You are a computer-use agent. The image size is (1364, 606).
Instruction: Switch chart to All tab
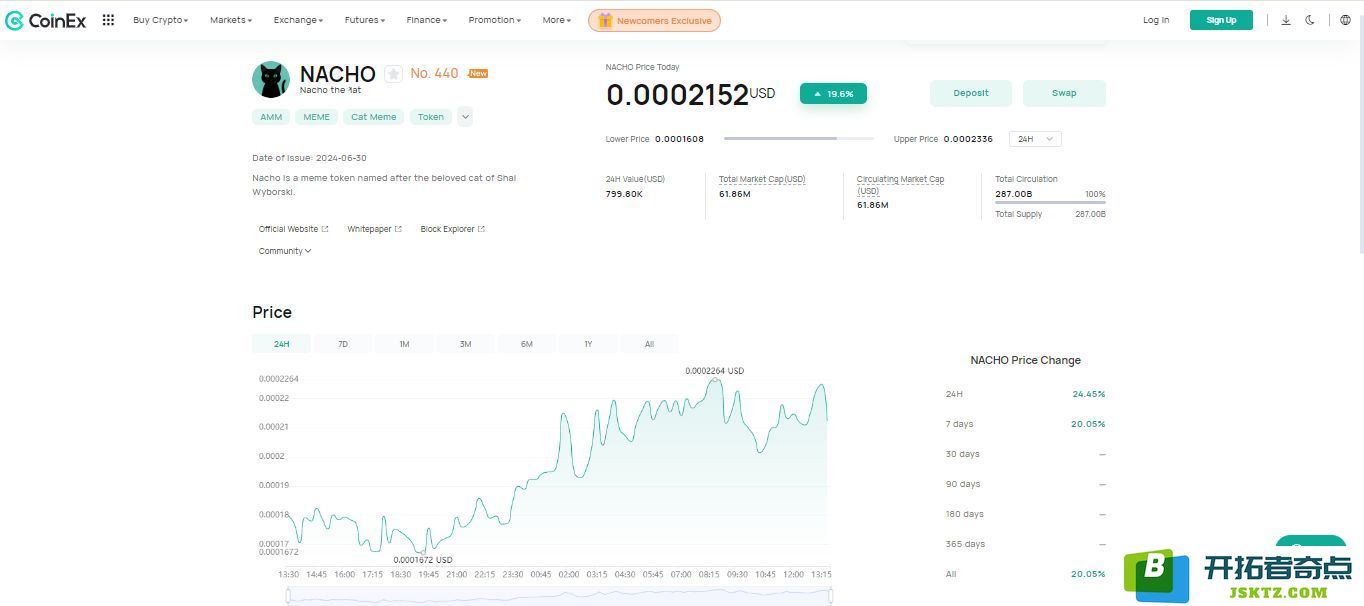point(649,344)
